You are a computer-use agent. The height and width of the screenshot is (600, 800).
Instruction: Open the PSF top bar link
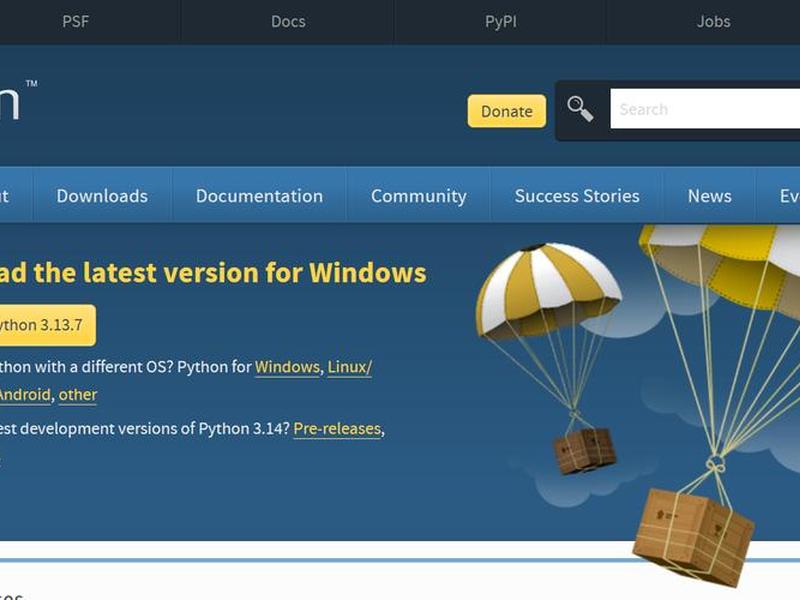click(x=75, y=21)
